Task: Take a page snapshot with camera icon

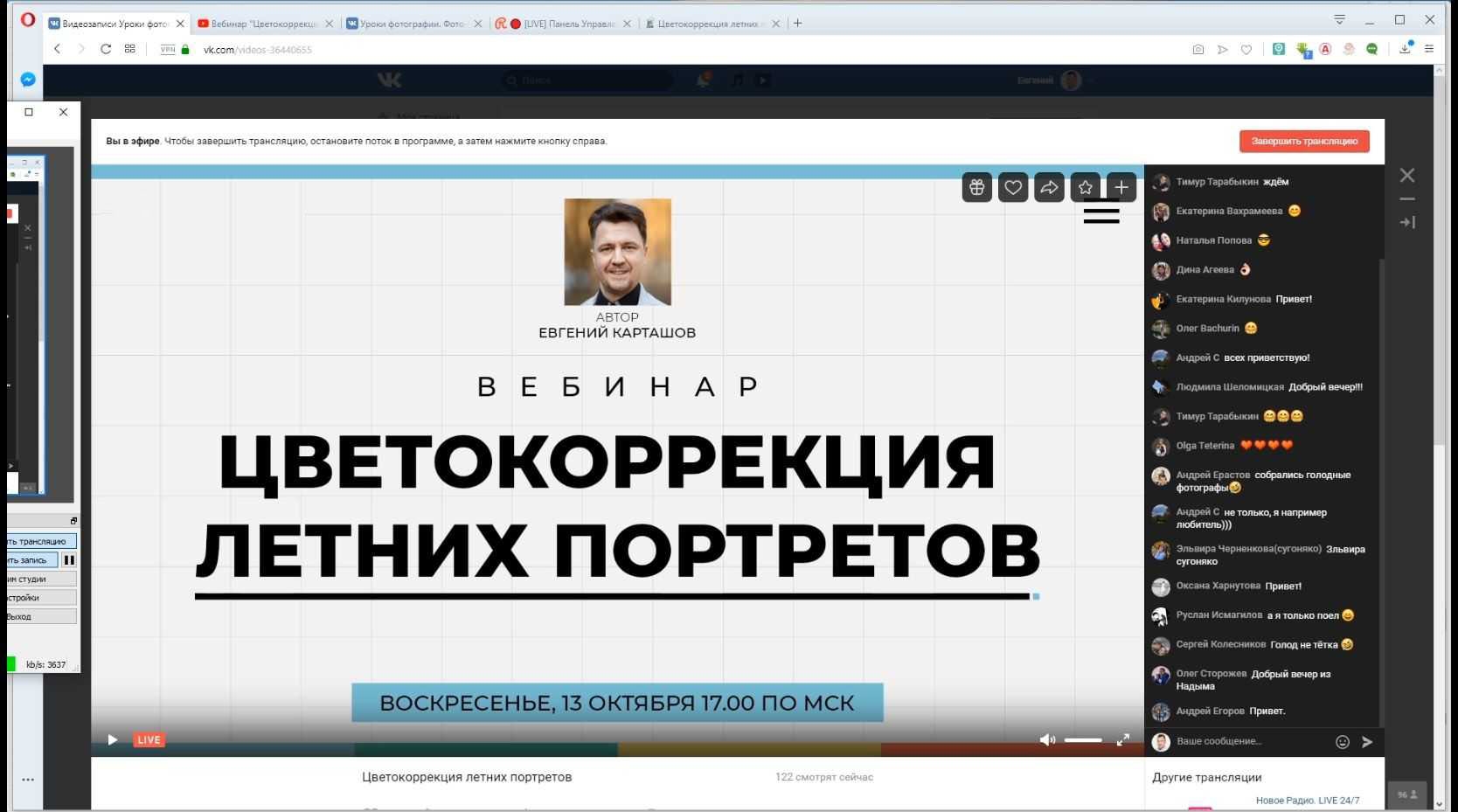Action: coord(1198,50)
